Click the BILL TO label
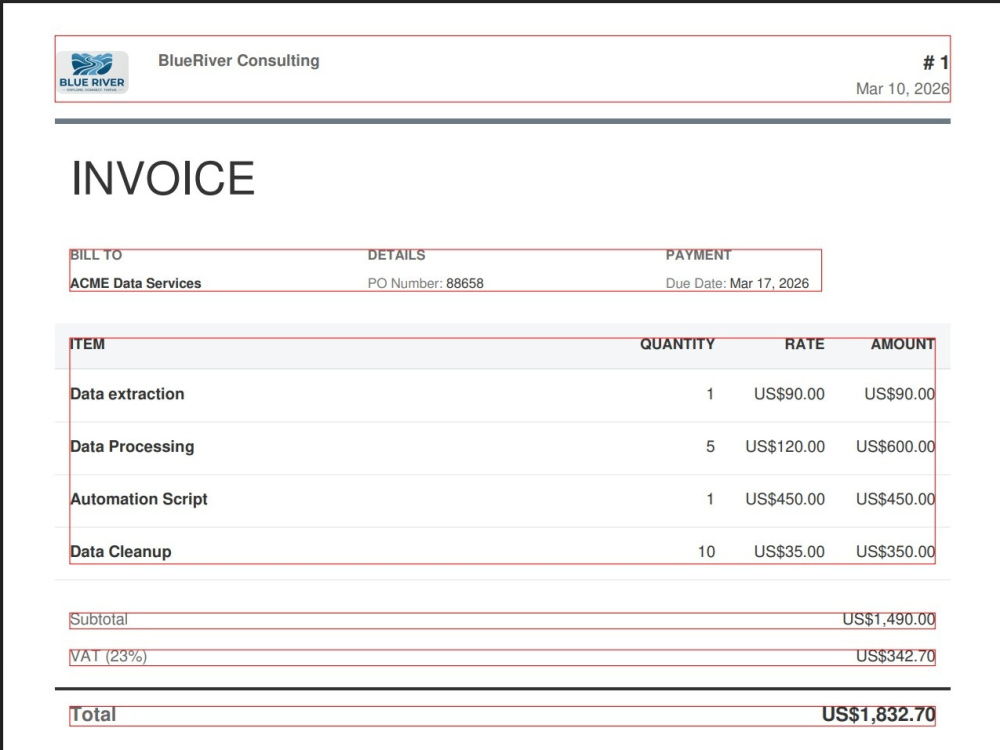 96,255
